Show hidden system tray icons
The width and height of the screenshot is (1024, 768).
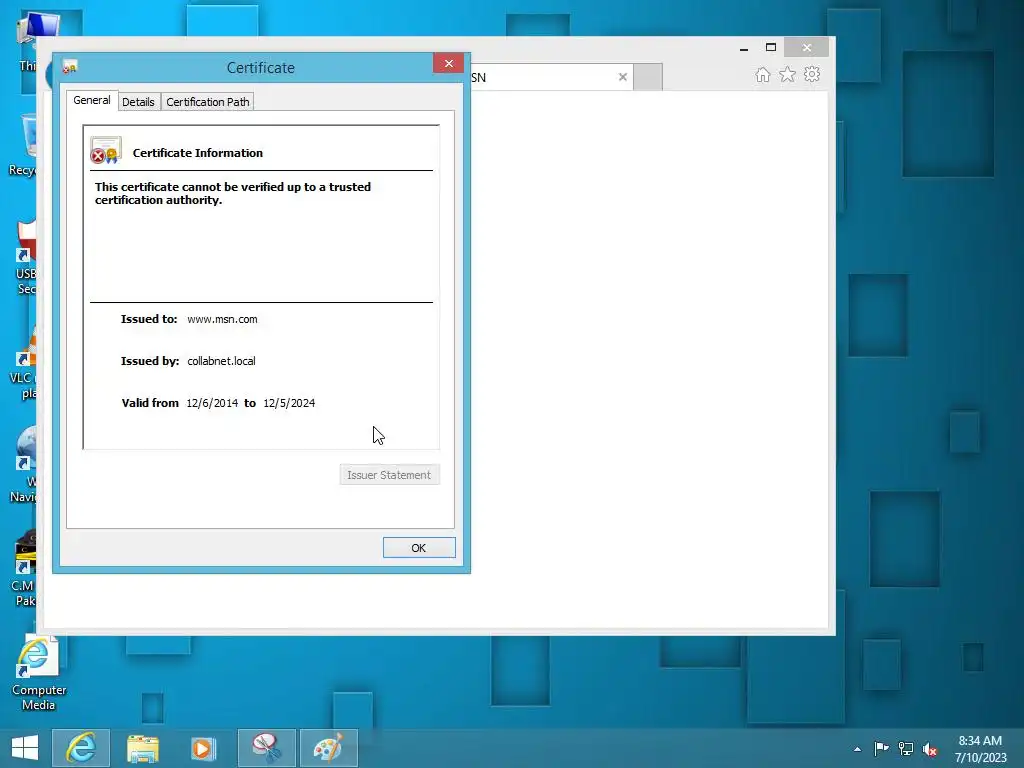coord(857,749)
